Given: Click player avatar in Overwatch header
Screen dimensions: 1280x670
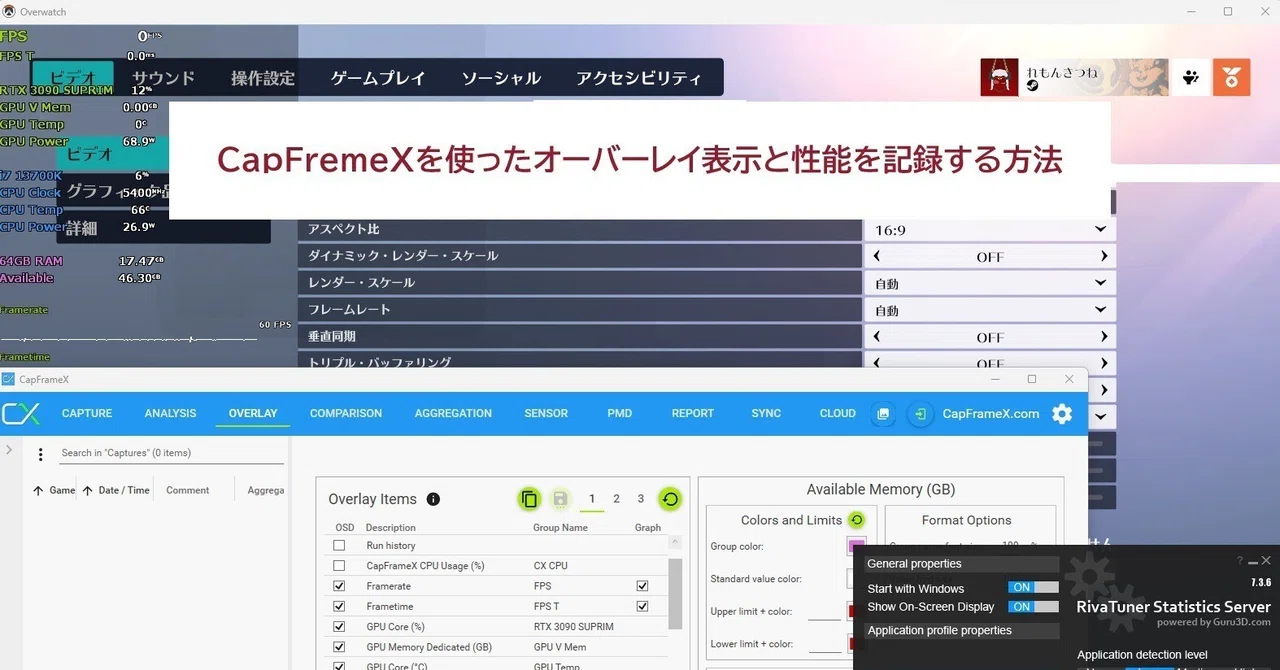Looking at the screenshot, I should click(999, 77).
